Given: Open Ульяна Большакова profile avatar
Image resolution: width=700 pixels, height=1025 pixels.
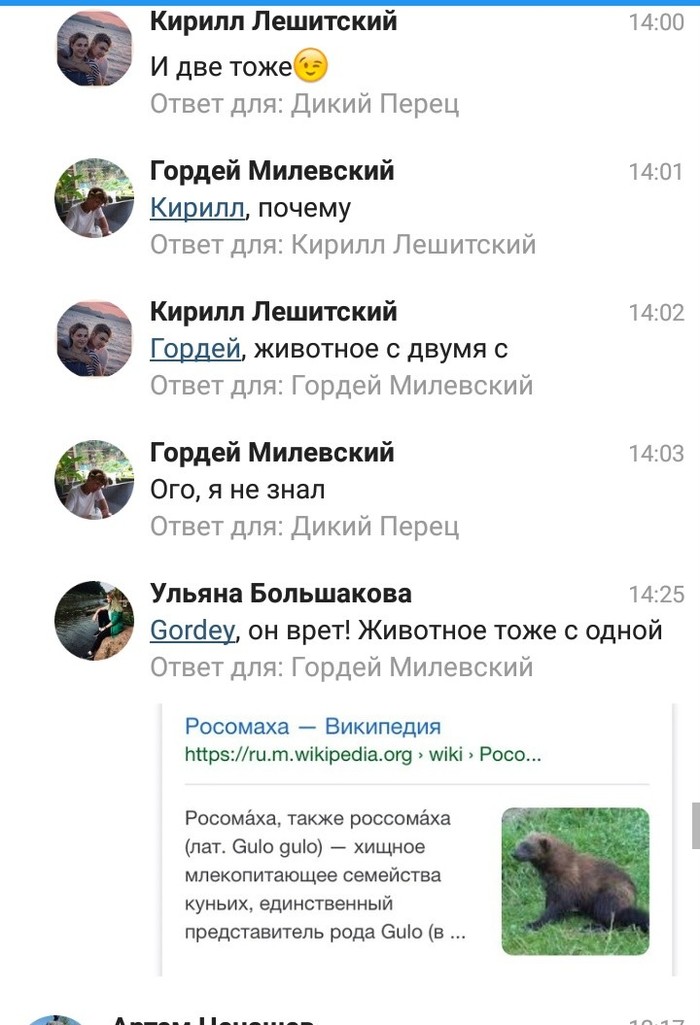Looking at the screenshot, I should [x=93, y=621].
